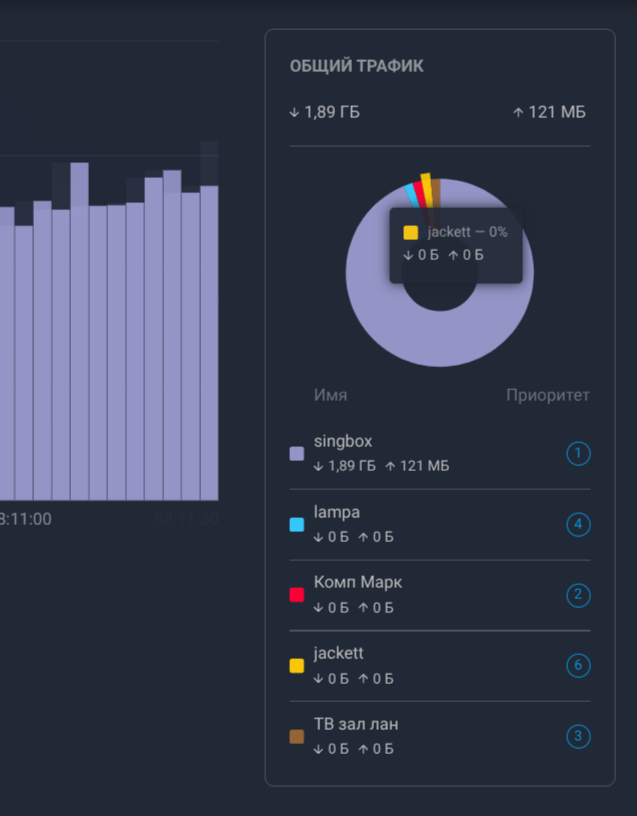Click priority badge 6 for jackett
Screen dimensions: 637x816
coord(578,666)
